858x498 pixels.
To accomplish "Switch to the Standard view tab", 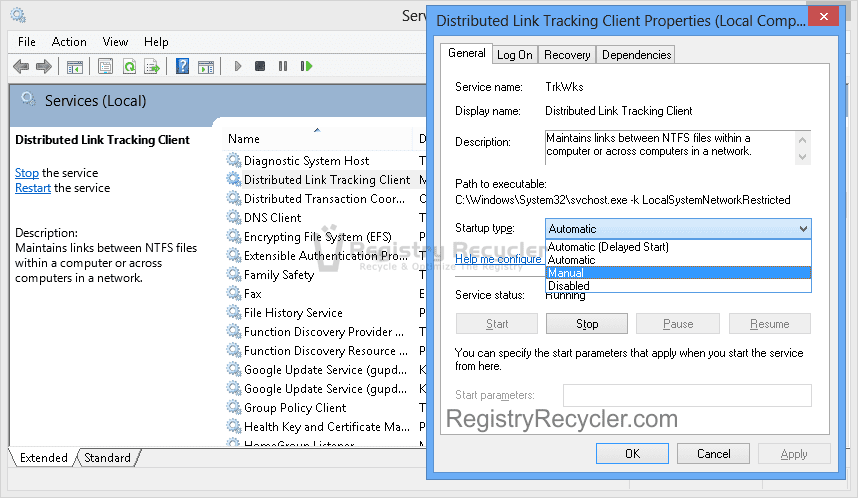I will [x=107, y=458].
